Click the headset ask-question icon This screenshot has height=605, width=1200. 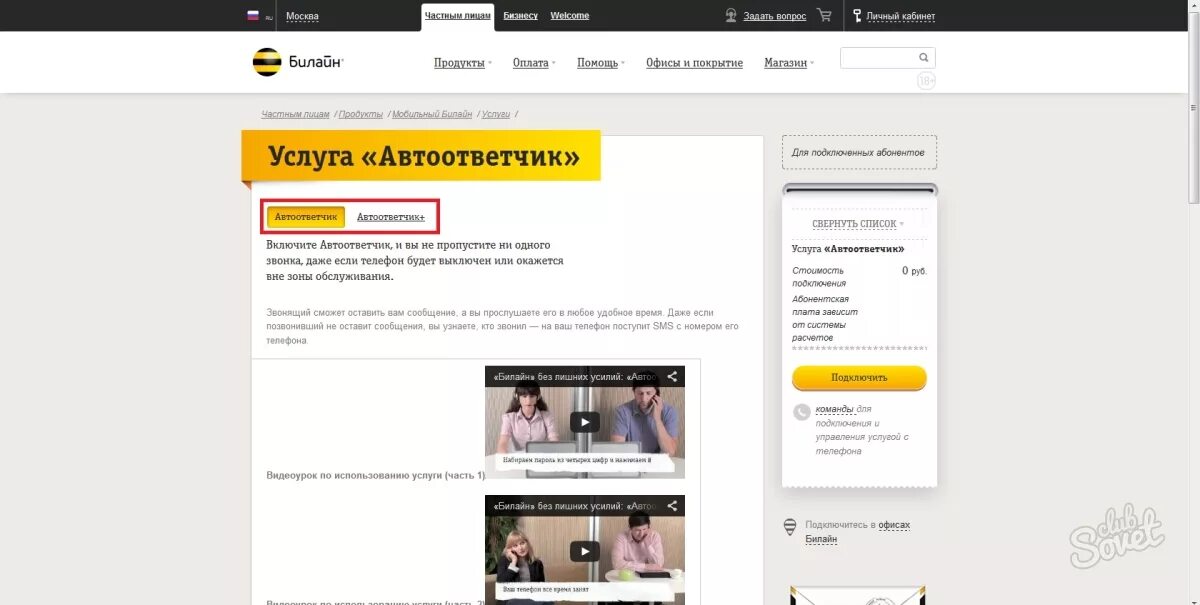731,15
